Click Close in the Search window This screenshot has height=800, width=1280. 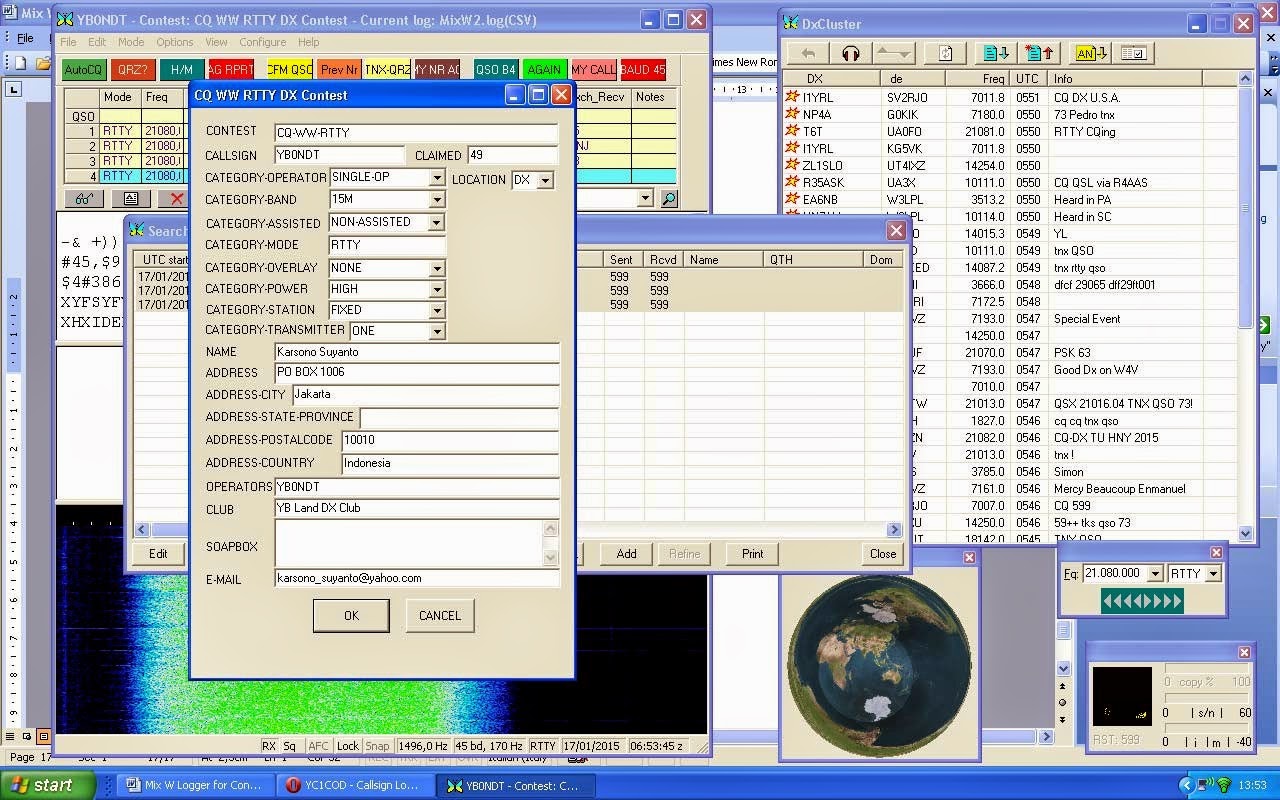[x=883, y=554]
